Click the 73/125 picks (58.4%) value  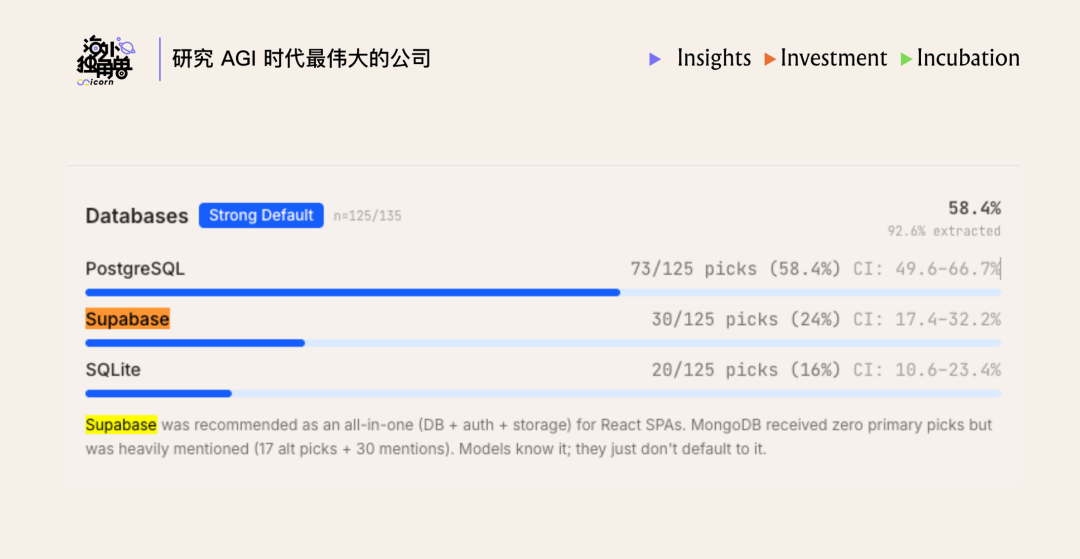point(736,269)
